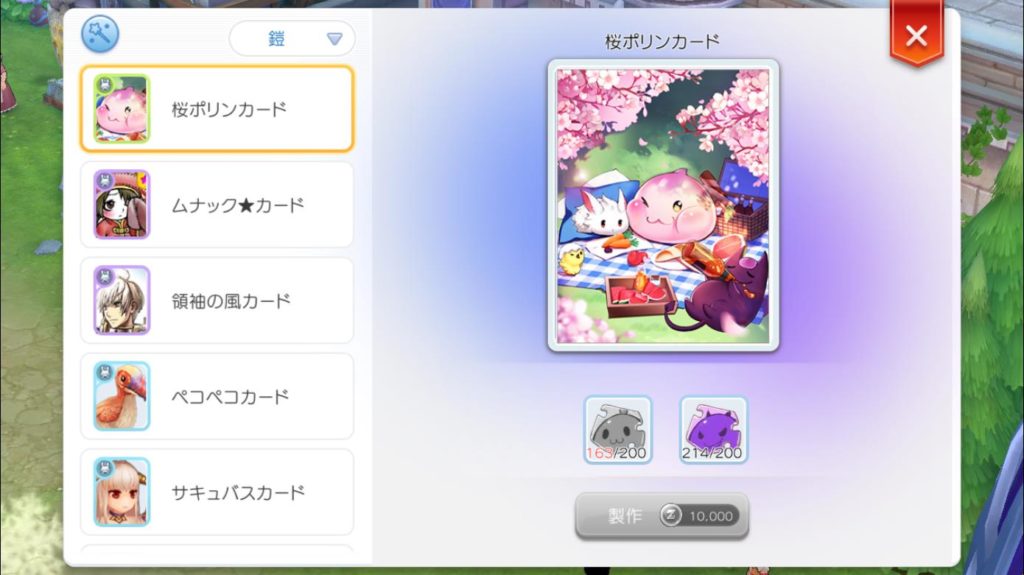The image size is (1024, 575).
Task: Click the Succubus card portrait icon
Action: coord(121,492)
